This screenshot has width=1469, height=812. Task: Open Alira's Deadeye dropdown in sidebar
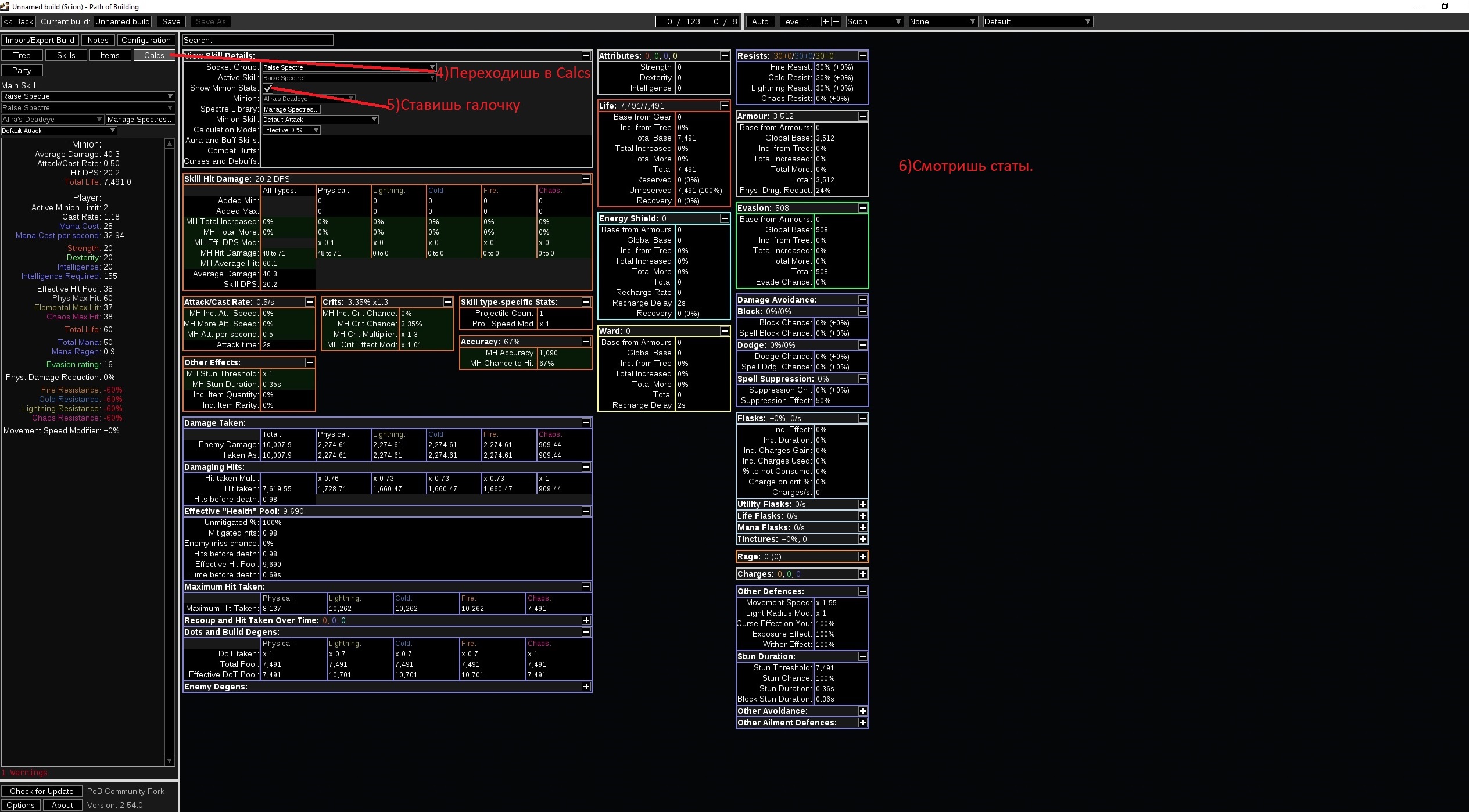pos(52,120)
